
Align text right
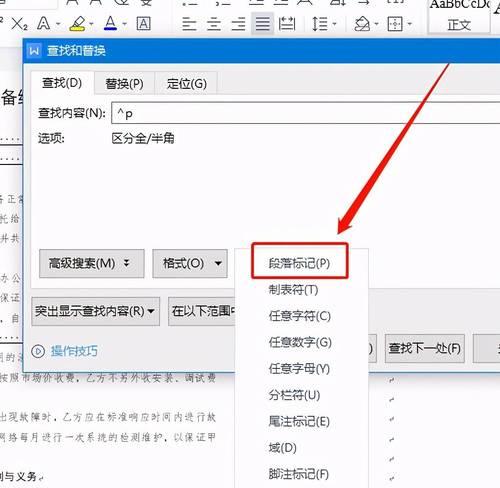tap(238, 24)
